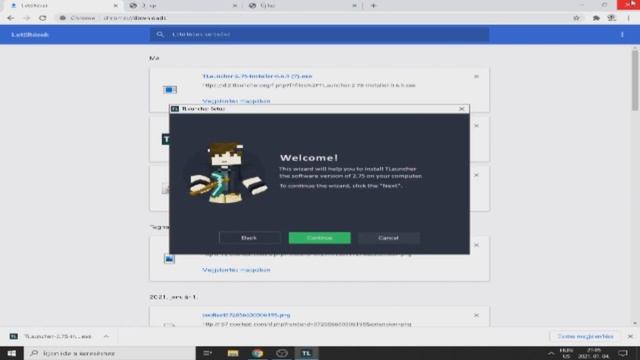Viewport: 640px width, 360px height.
Task: Open a new tab with the plus button
Action: tap(373, 5)
